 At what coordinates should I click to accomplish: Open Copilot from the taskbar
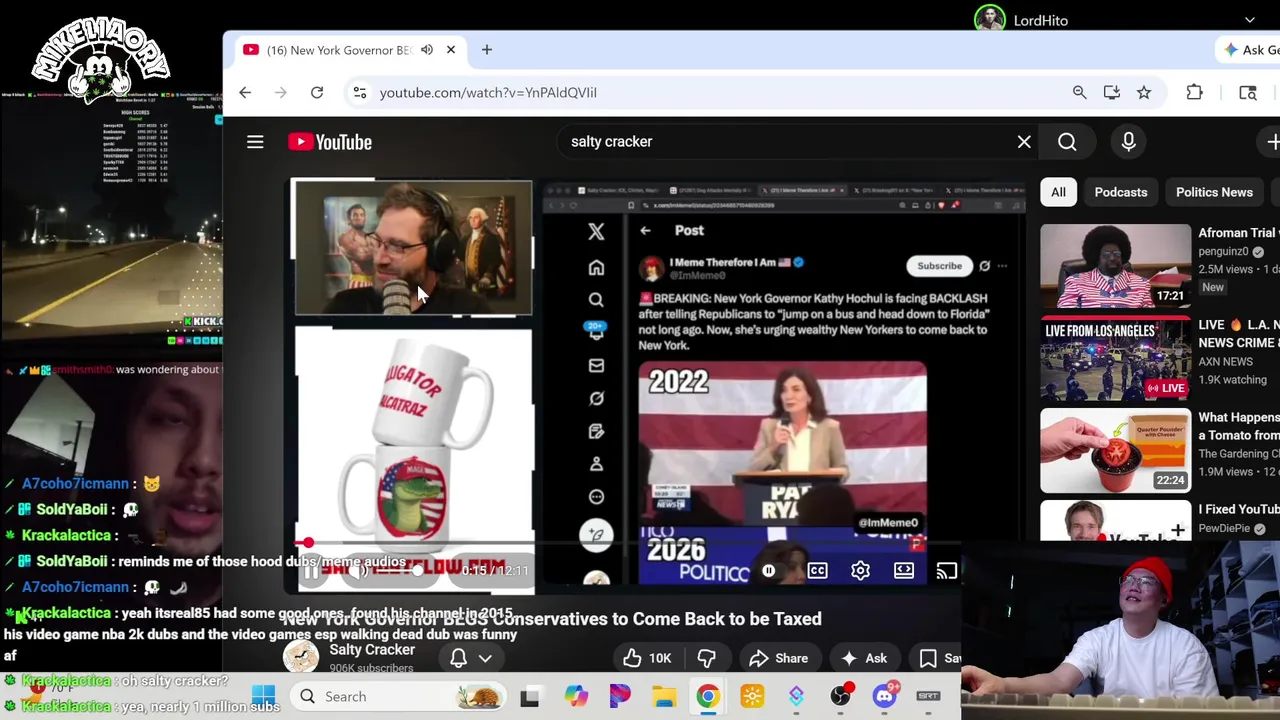(x=576, y=696)
